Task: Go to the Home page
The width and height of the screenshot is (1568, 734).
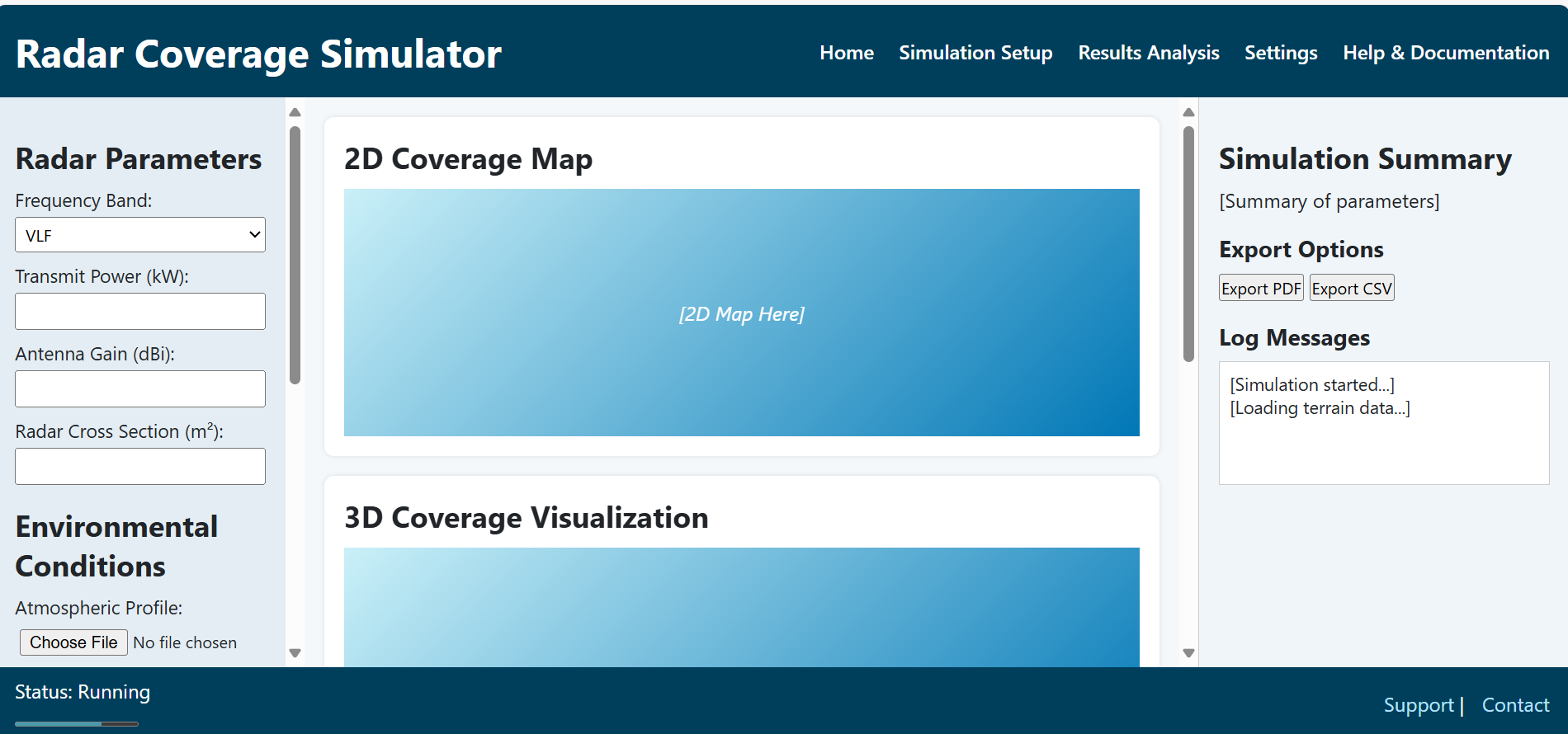Action: [x=846, y=53]
